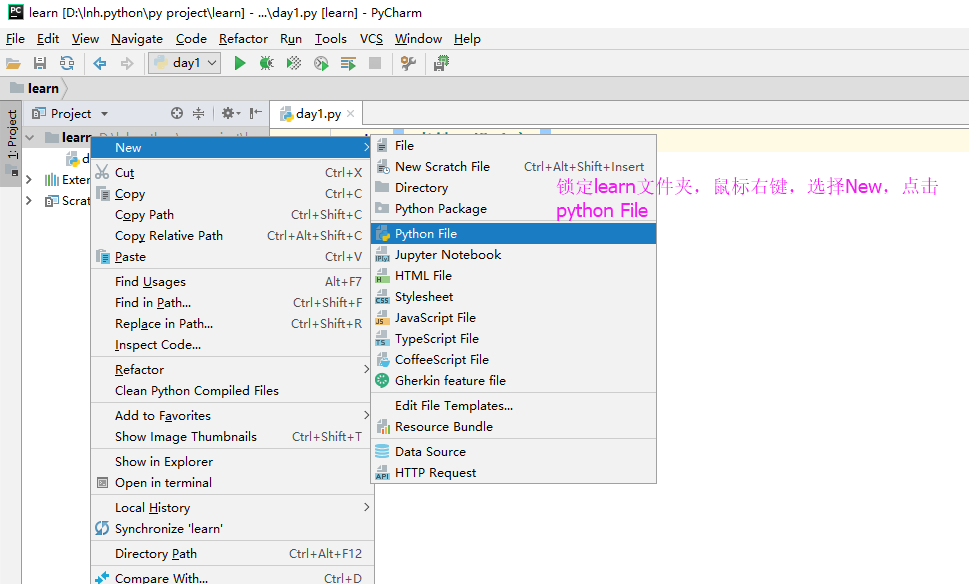Viewport: 969px width, 584px height.
Task: Click Copy Path in context menu
Action: click(232, 215)
